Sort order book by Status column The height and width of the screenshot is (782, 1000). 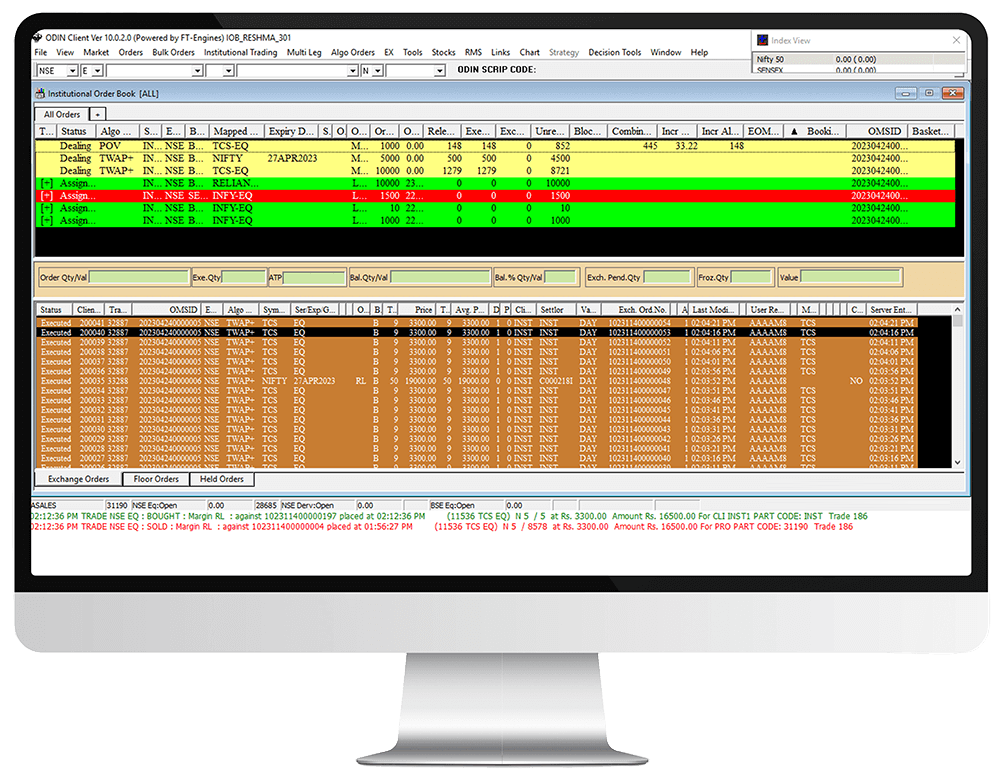click(76, 131)
